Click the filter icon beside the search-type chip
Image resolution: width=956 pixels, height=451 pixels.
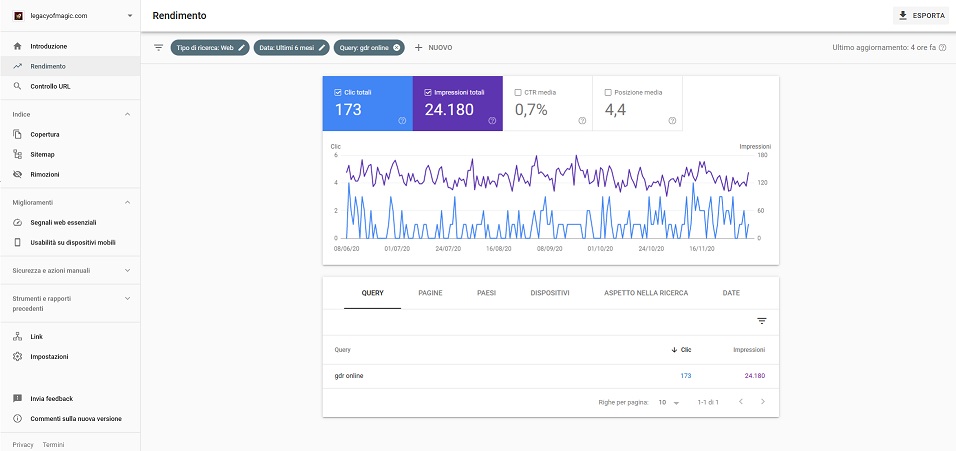(x=158, y=47)
